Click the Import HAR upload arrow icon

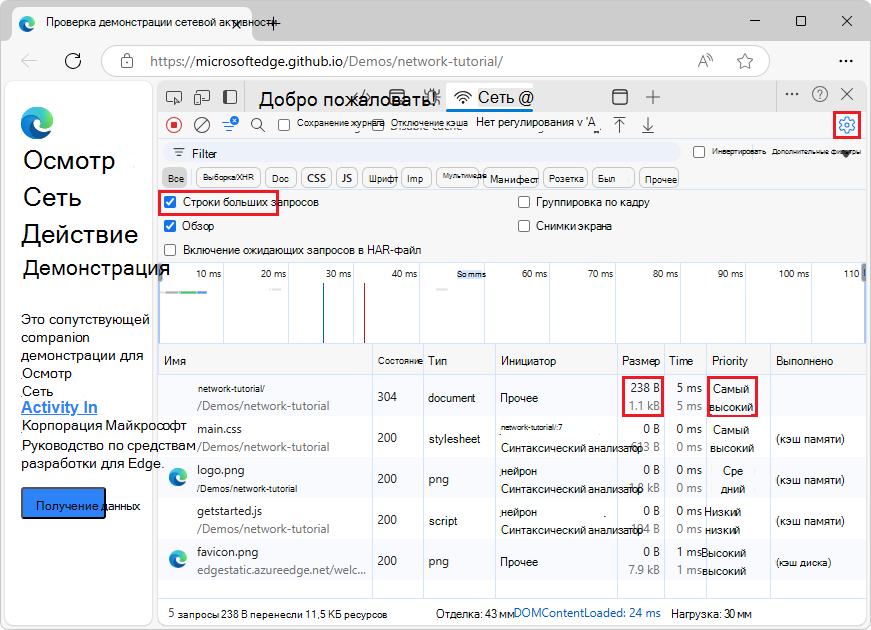619,125
